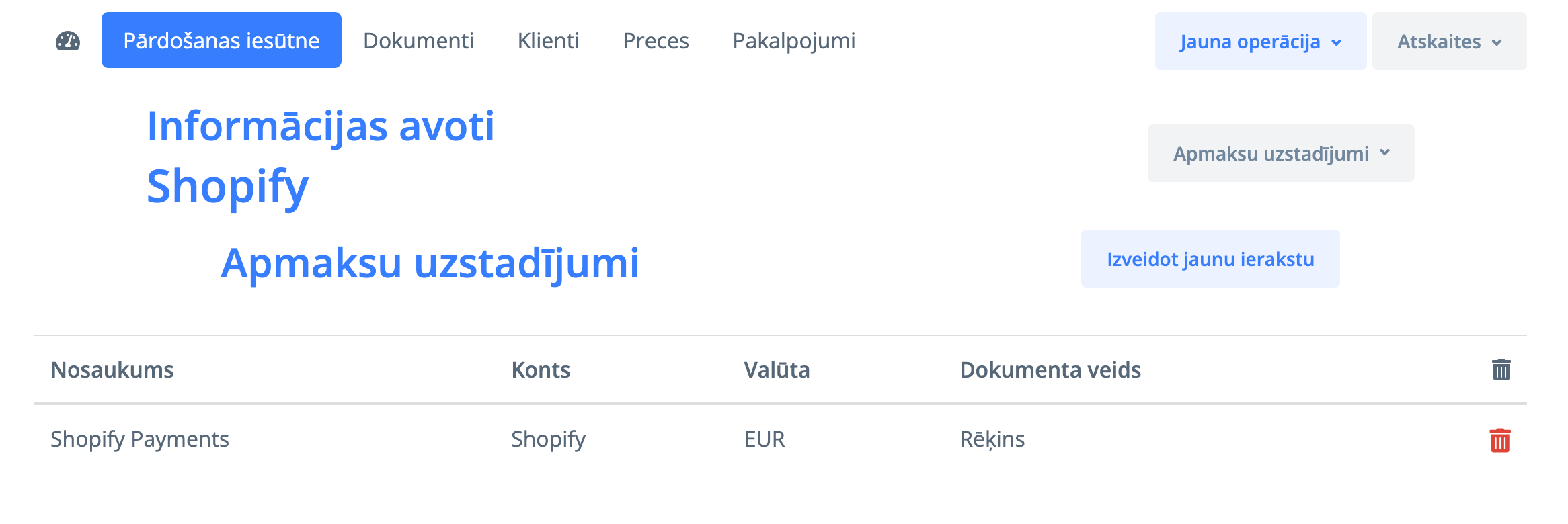Click the trash icon in table header
The image size is (1568, 524).
click(1501, 369)
